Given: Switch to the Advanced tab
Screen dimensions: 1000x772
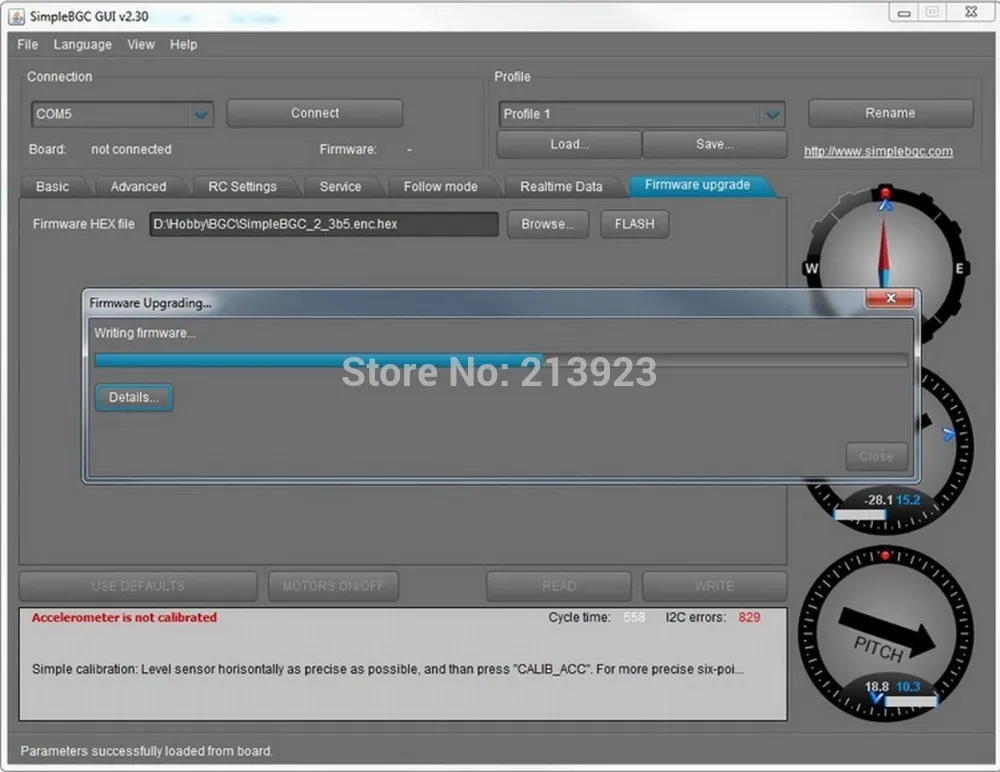Looking at the screenshot, I should [138, 187].
